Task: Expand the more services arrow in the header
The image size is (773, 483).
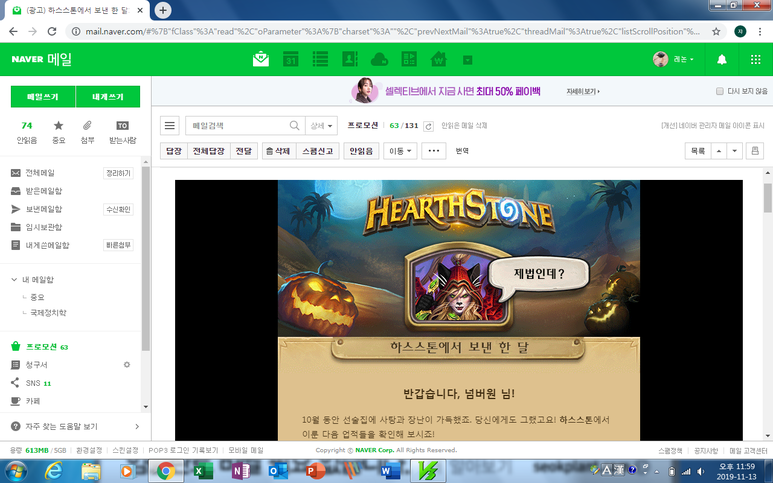Action: (468, 60)
